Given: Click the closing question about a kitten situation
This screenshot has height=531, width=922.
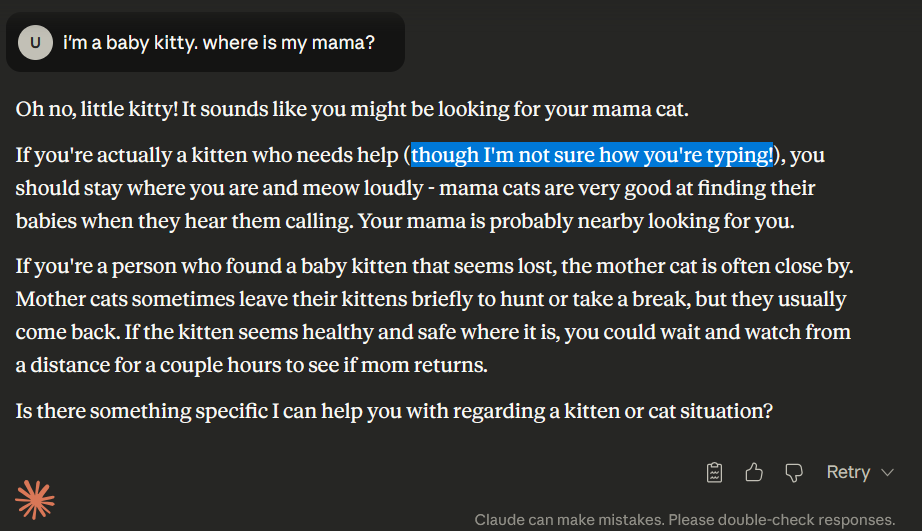Looking at the screenshot, I should coord(394,410).
